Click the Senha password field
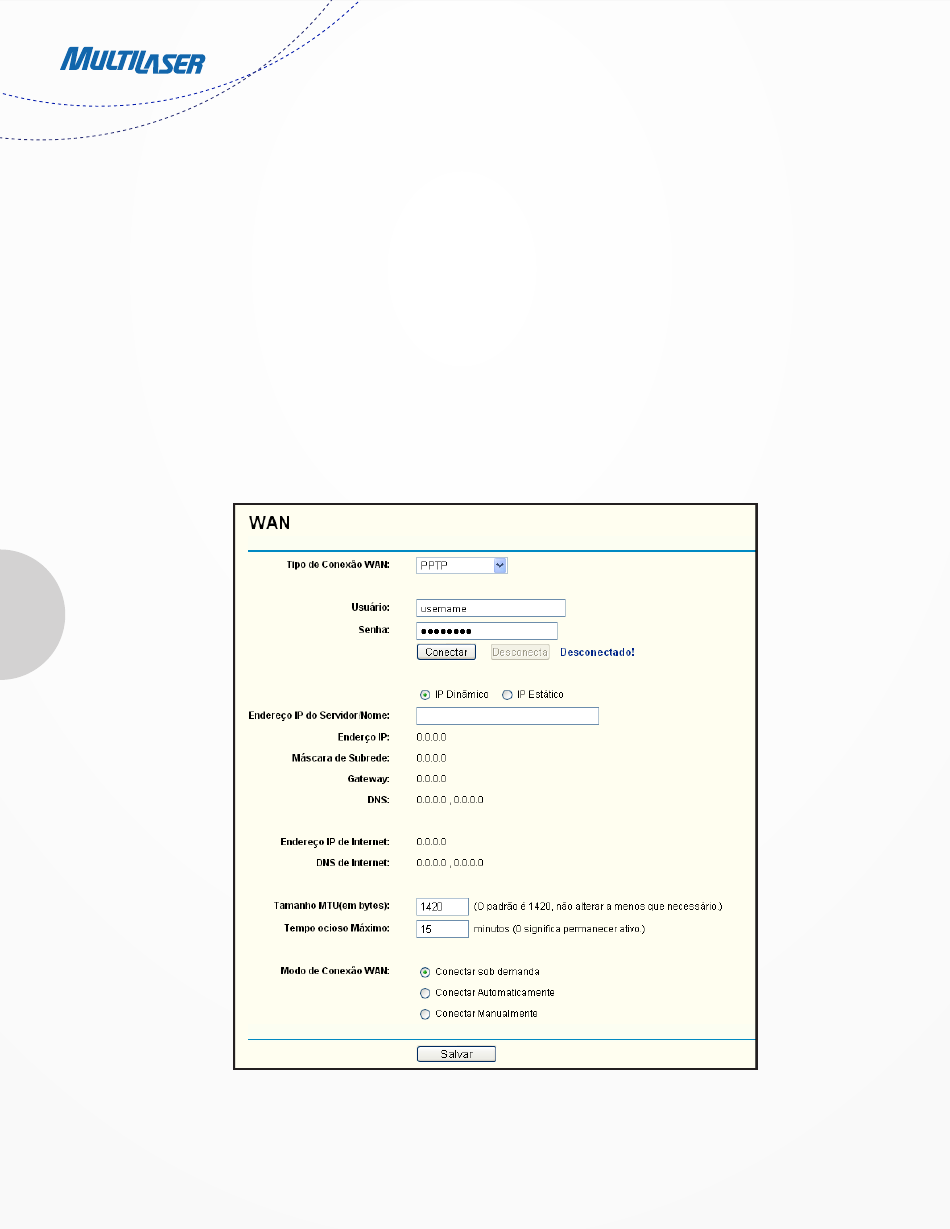Image resolution: width=950 pixels, height=1229 pixels. click(x=487, y=631)
